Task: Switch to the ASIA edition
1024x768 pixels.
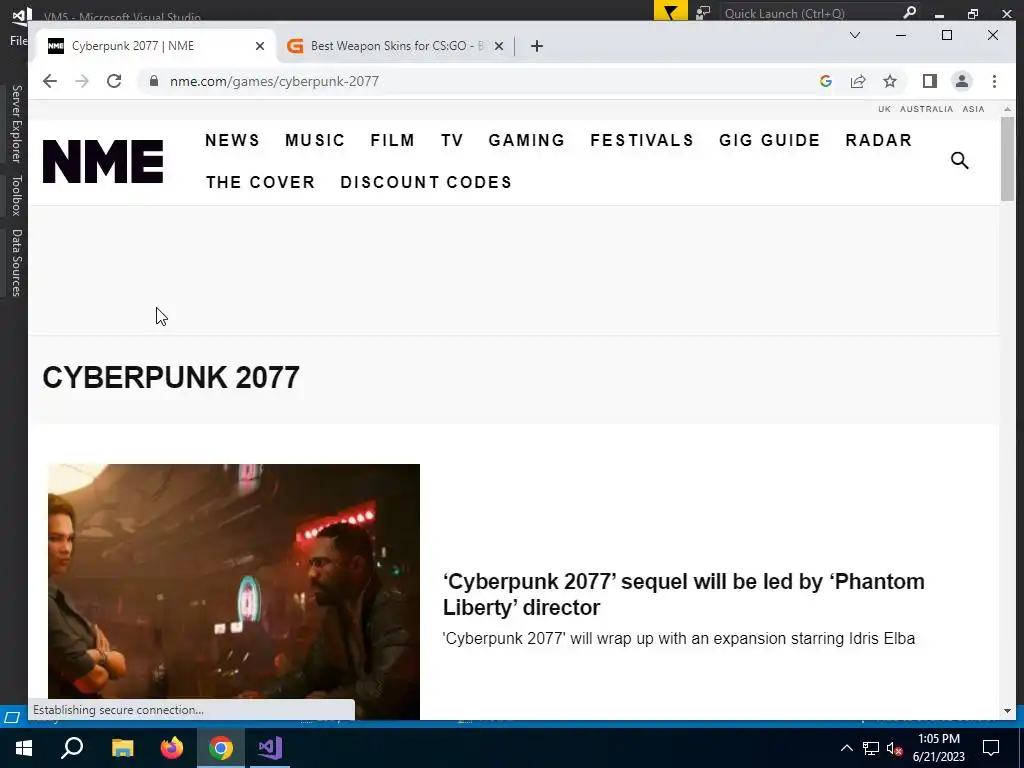Action: click(973, 109)
